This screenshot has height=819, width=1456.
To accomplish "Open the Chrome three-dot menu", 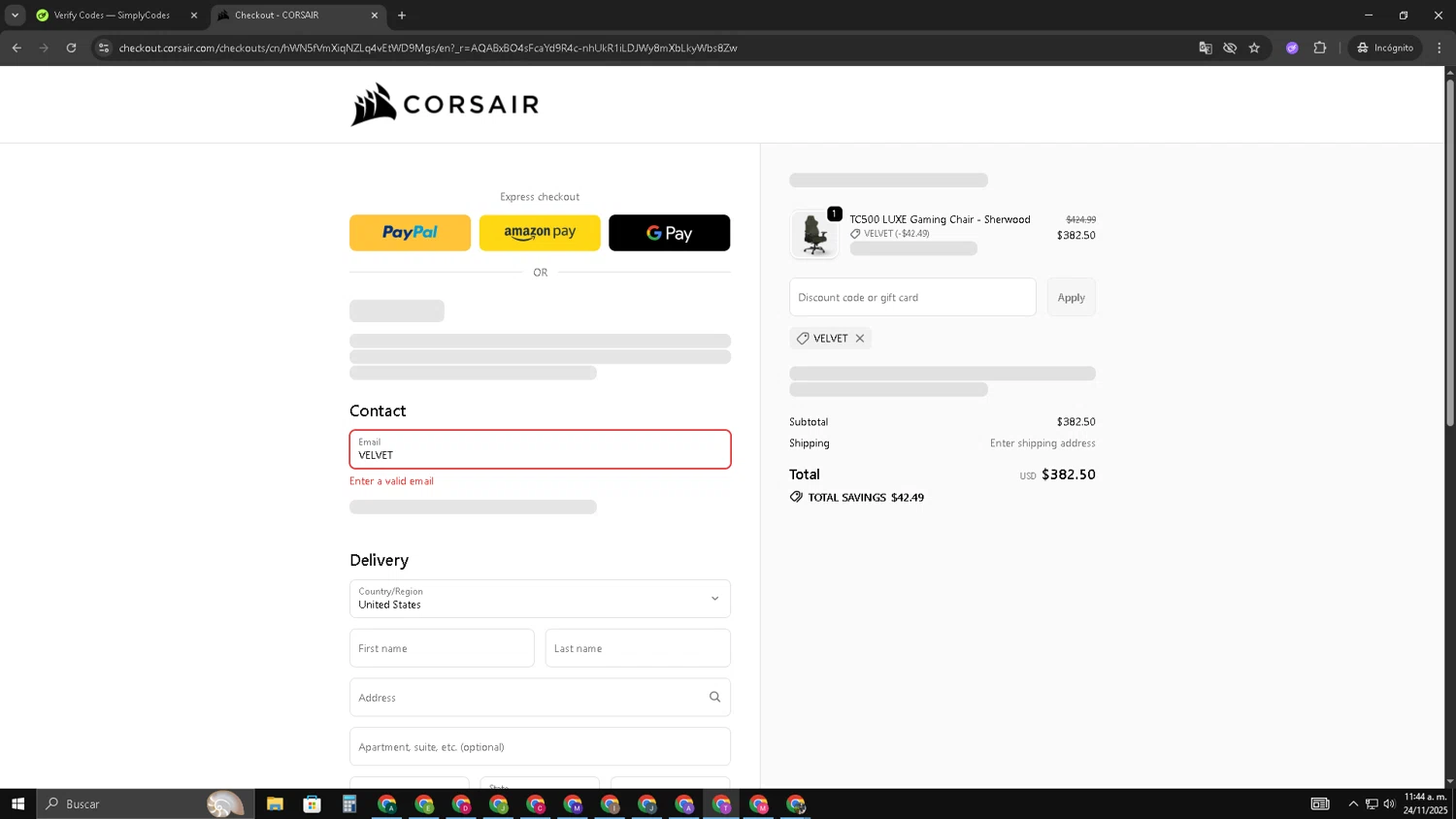I will (x=1439, y=48).
